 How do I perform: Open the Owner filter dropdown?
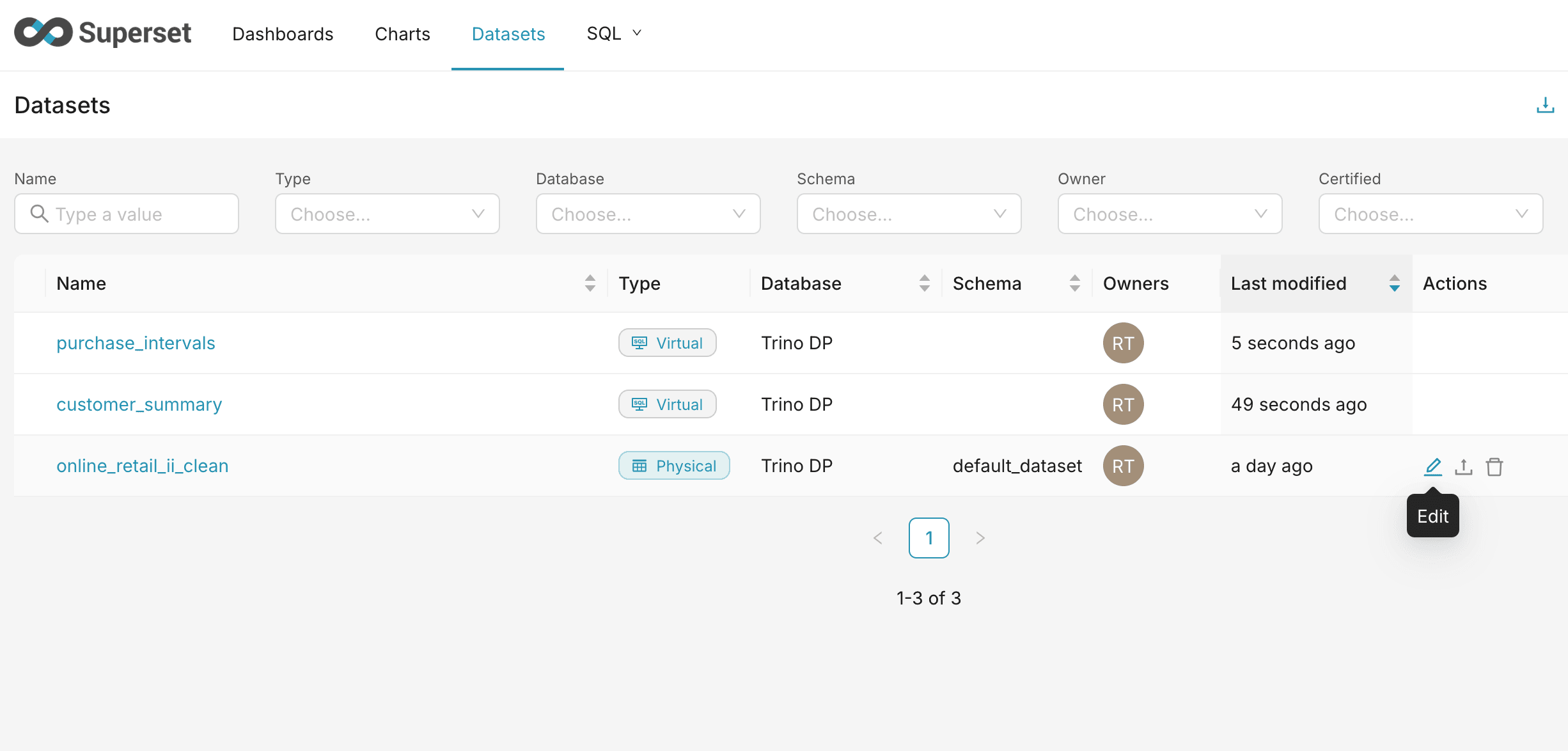pos(1170,214)
